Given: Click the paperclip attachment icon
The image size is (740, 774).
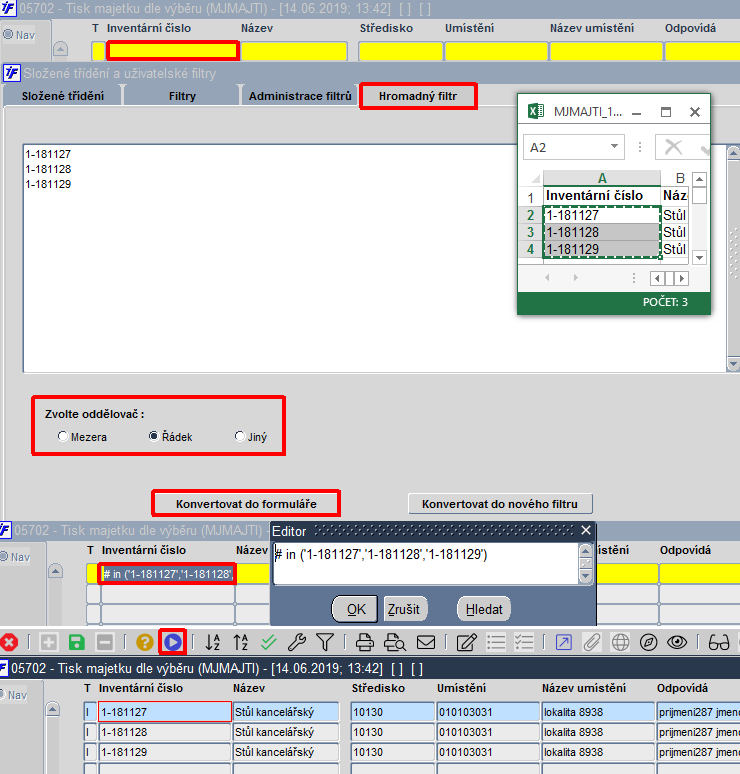Looking at the screenshot, I should (x=591, y=642).
